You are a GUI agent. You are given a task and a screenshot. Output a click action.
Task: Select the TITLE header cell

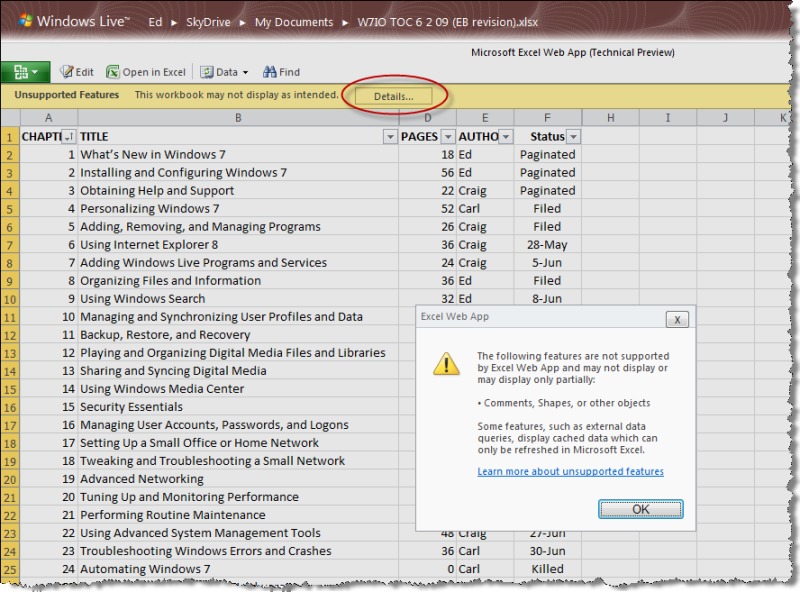[x=238, y=137]
